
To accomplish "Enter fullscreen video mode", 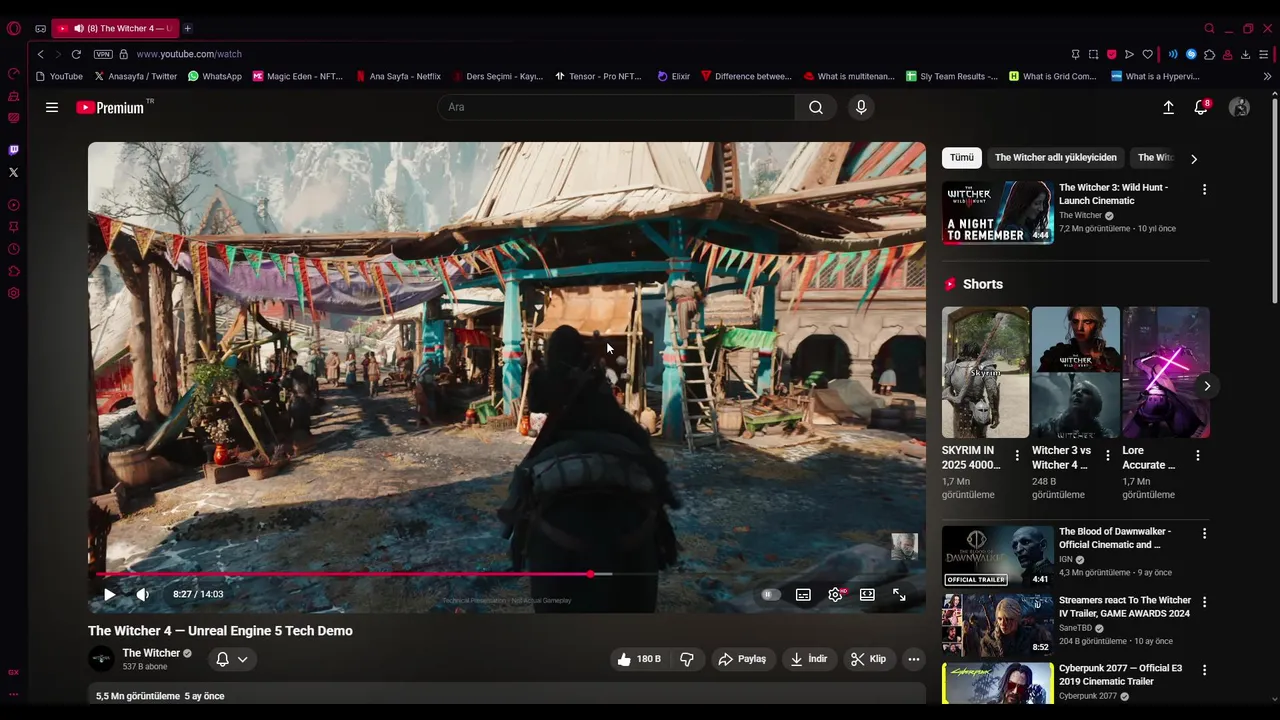I will click(899, 594).
